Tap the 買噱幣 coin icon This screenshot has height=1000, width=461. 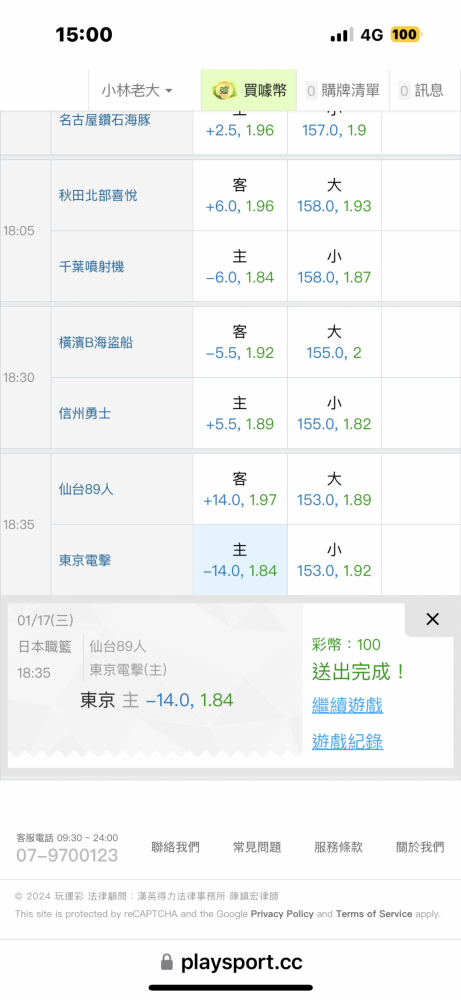click(x=224, y=91)
